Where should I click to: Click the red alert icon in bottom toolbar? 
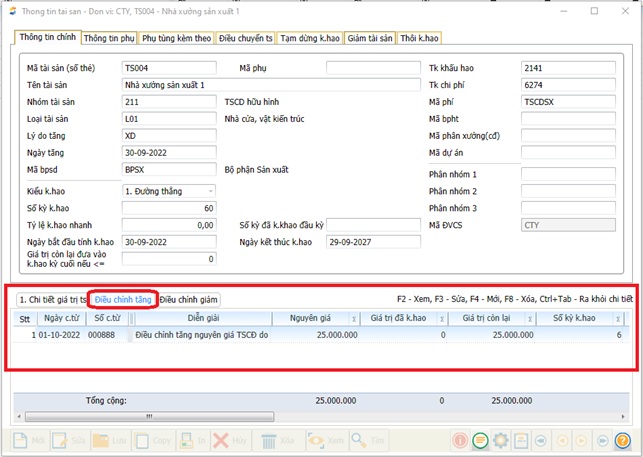(x=460, y=440)
